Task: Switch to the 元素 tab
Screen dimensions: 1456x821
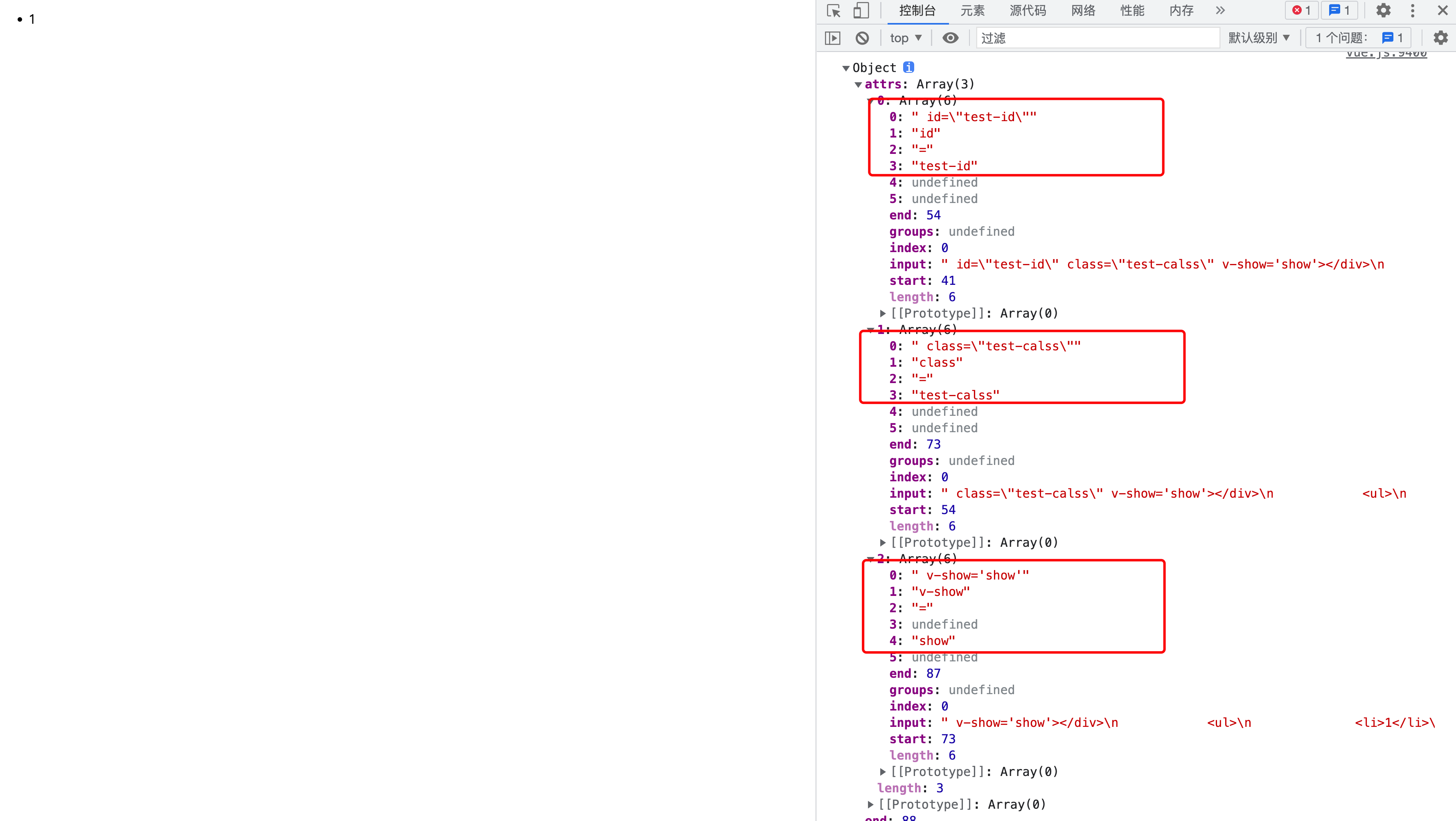Action: tap(972, 11)
